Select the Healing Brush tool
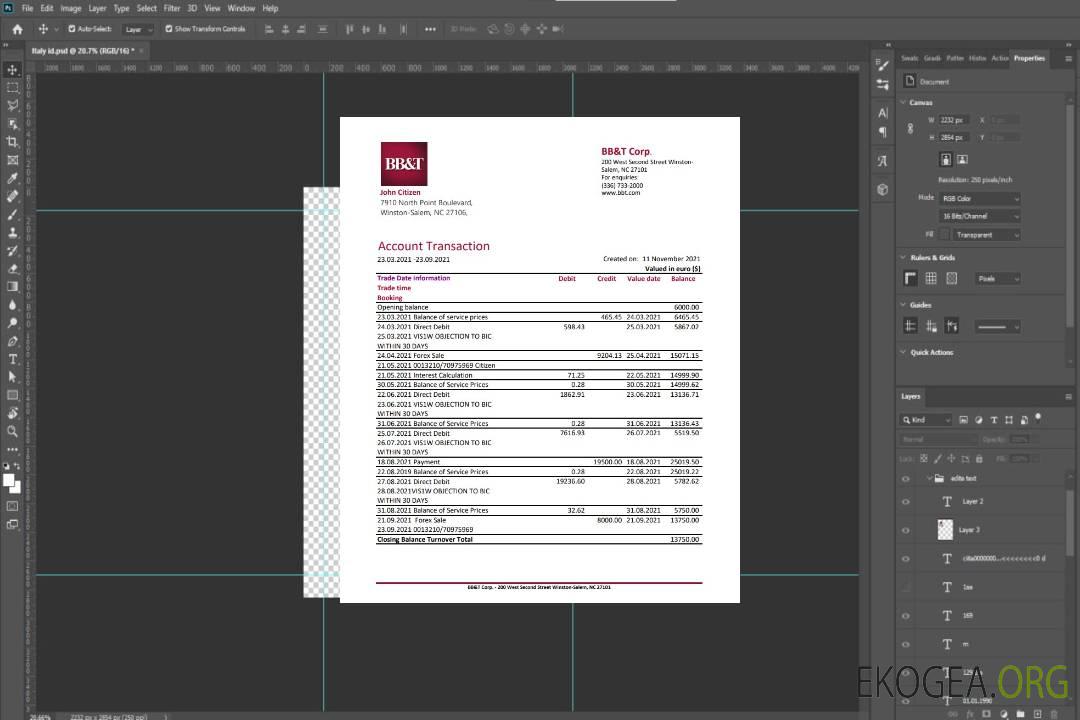 (x=12, y=196)
